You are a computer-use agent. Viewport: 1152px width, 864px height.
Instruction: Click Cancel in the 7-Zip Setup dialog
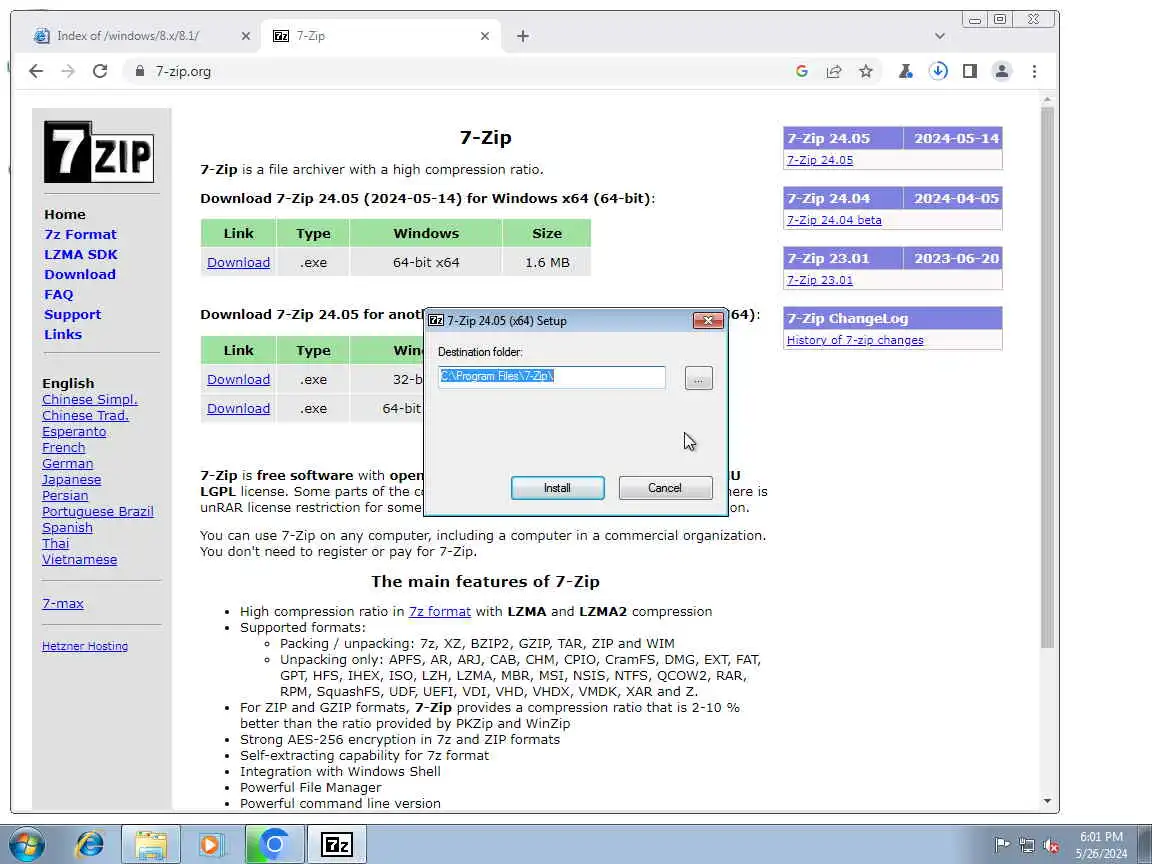tap(665, 488)
